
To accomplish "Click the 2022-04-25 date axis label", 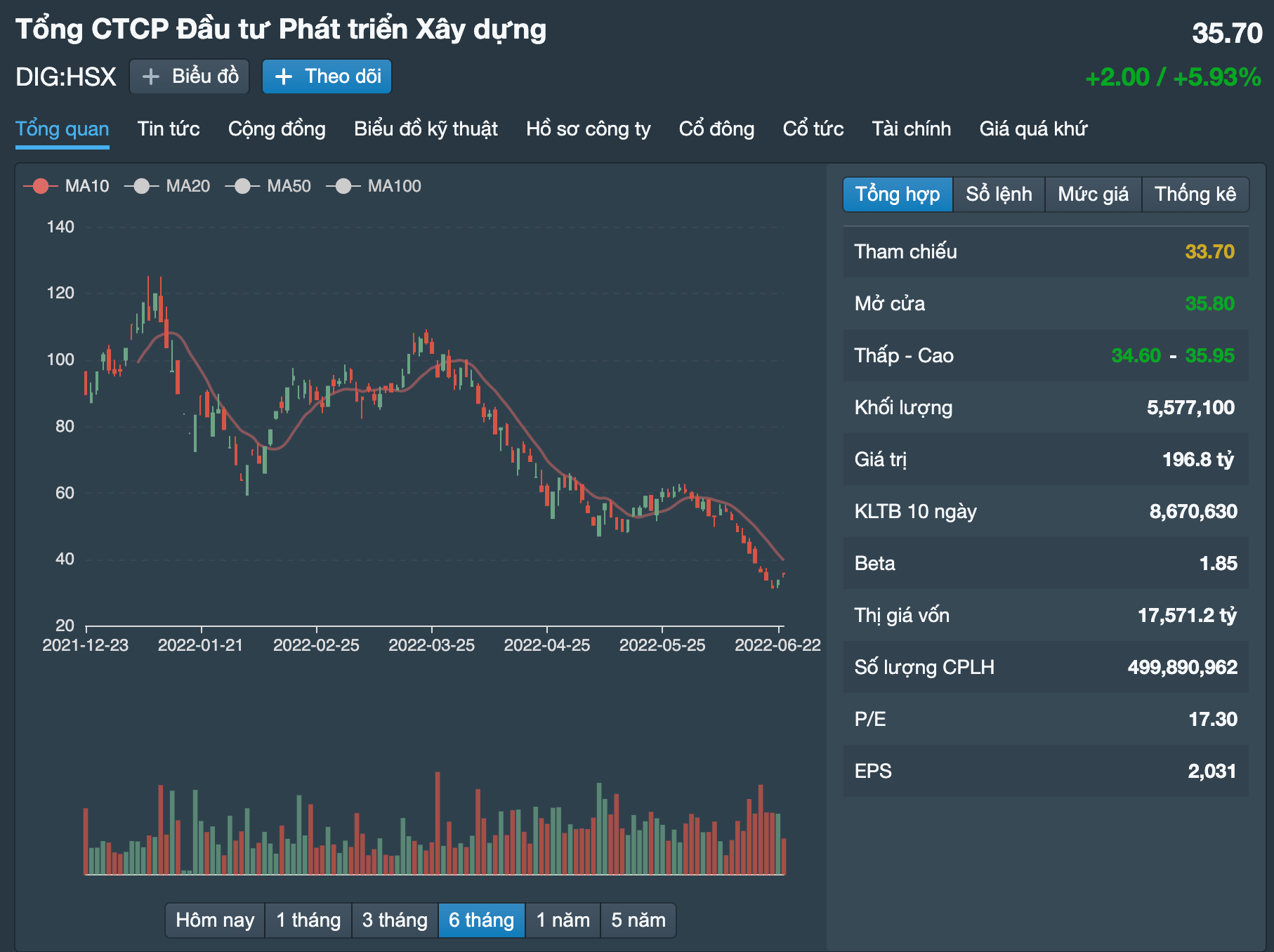I will point(547,645).
